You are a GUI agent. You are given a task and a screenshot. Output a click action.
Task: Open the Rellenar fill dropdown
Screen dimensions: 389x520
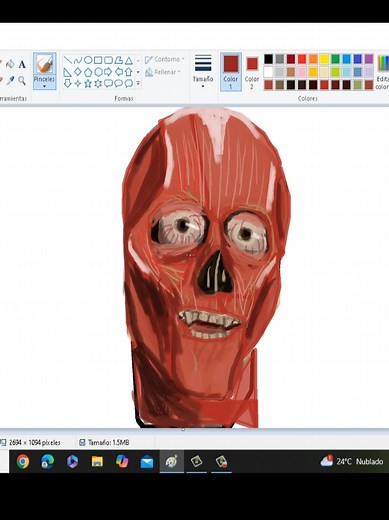click(x=163, y=72)
